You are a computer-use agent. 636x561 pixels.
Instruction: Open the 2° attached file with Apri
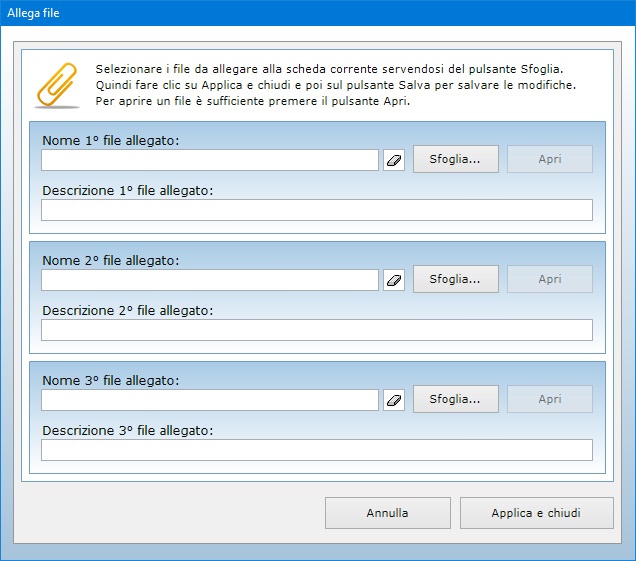coord(550,279)
